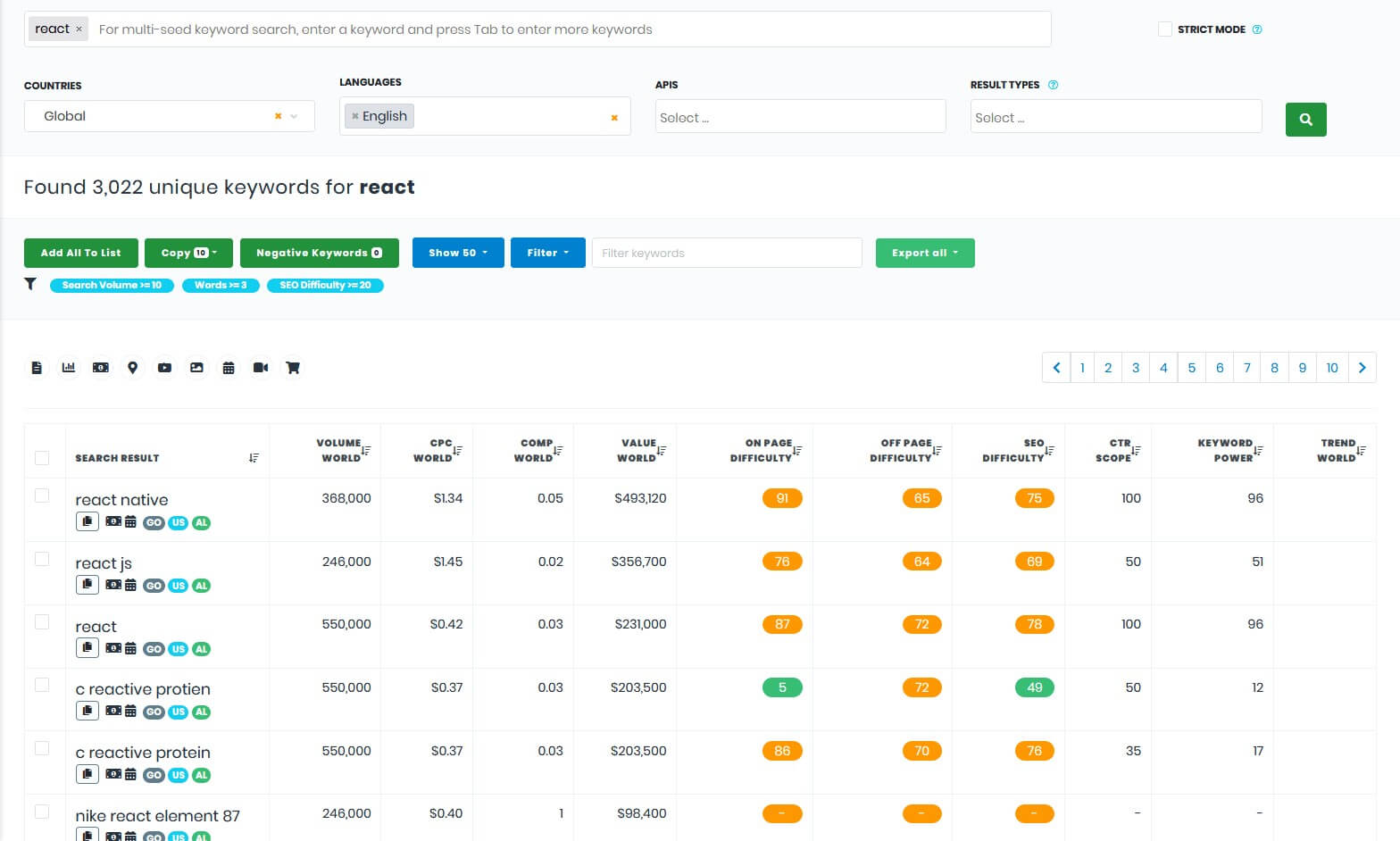Viewport: 1400px width, 841px height.
Task: Go to results page 5
Action: pos(1191,368)
